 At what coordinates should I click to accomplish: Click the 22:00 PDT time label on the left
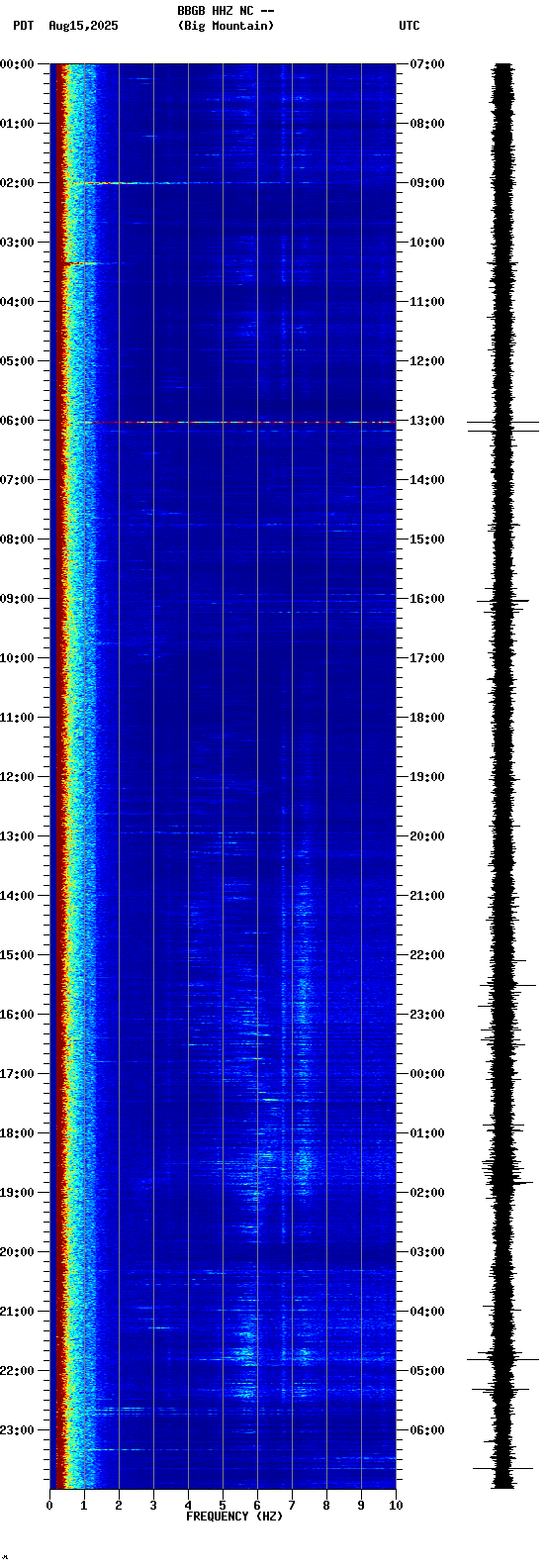(17, 1371)
